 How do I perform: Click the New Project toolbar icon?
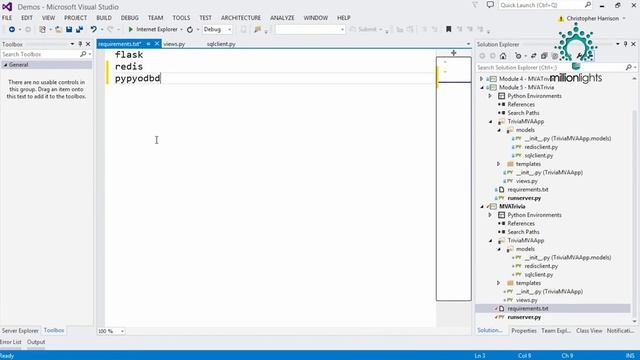42,29
